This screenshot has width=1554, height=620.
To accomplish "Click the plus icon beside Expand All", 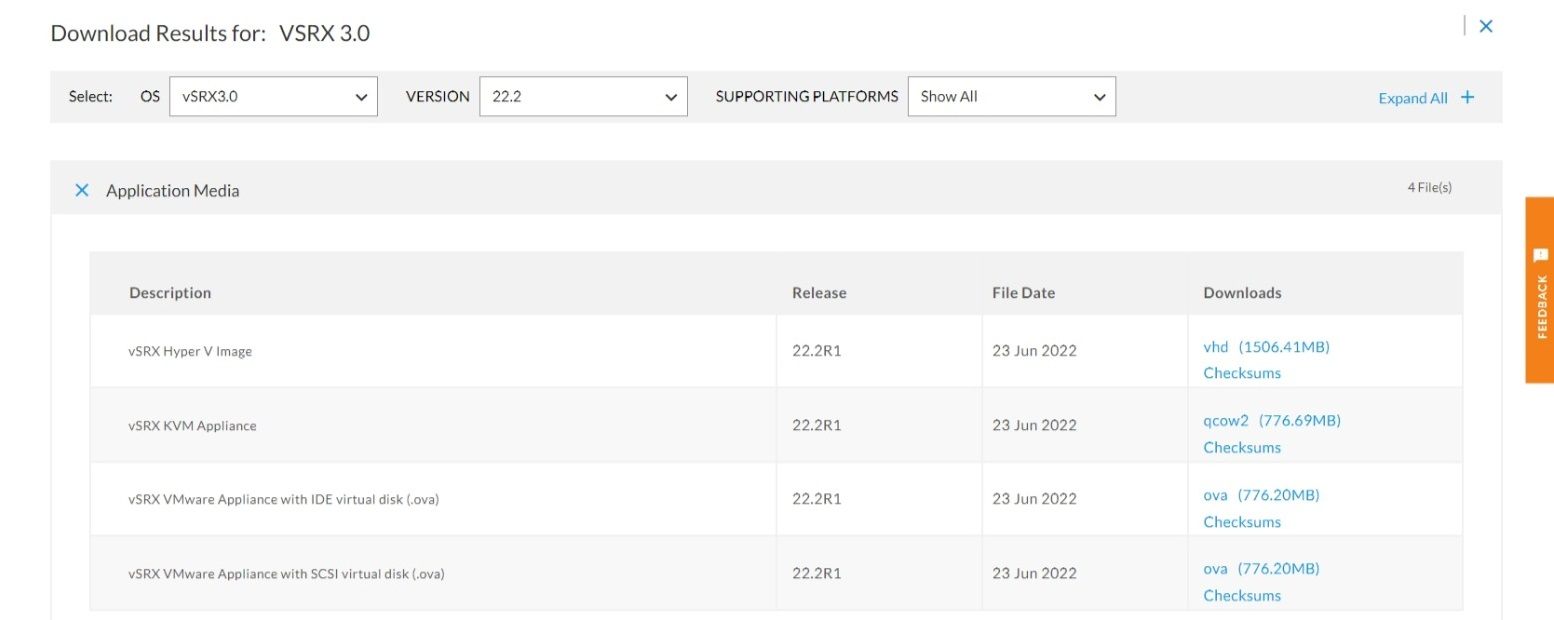I will point(1467,97).
